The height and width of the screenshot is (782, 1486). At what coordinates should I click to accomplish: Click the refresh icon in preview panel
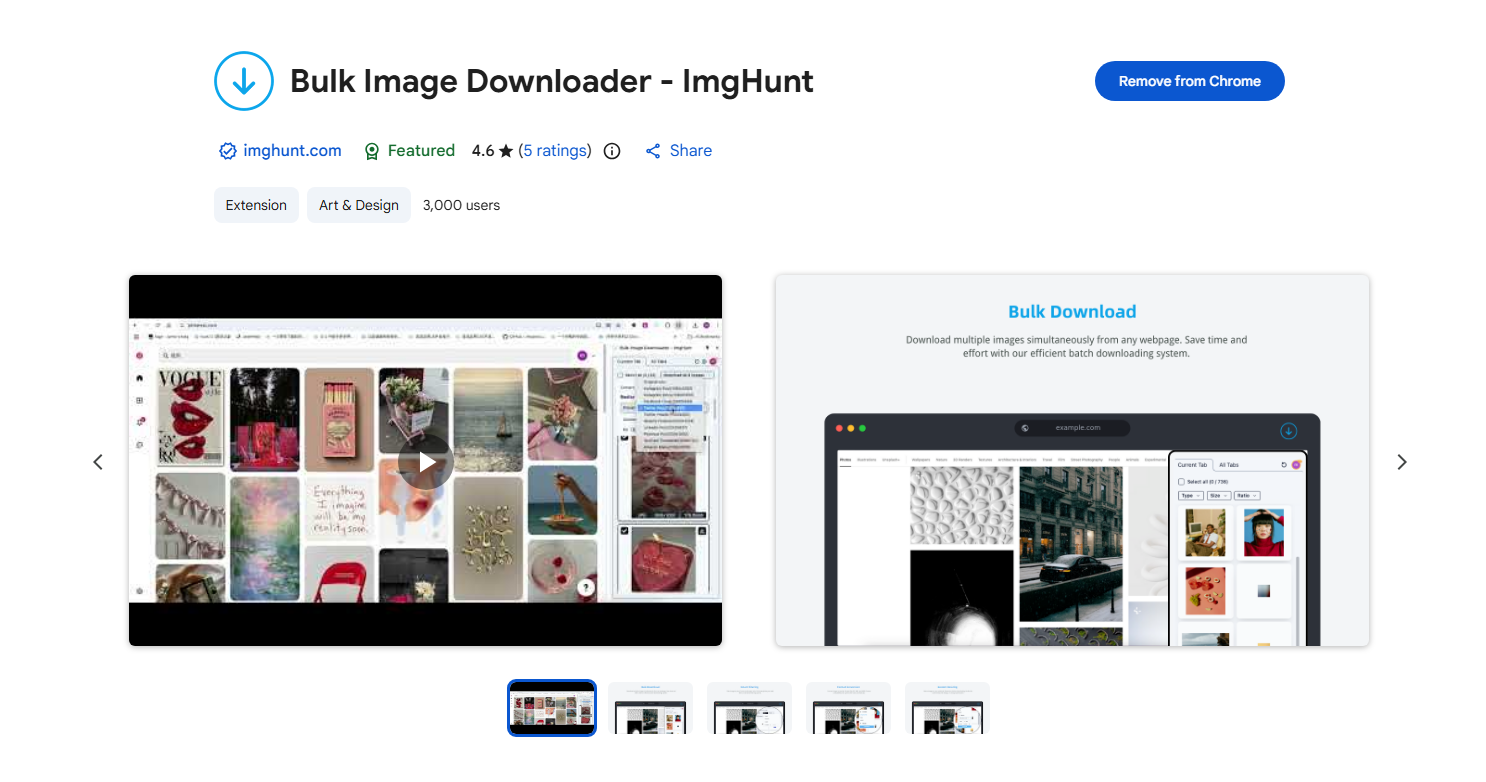[x=1283, y=465]
